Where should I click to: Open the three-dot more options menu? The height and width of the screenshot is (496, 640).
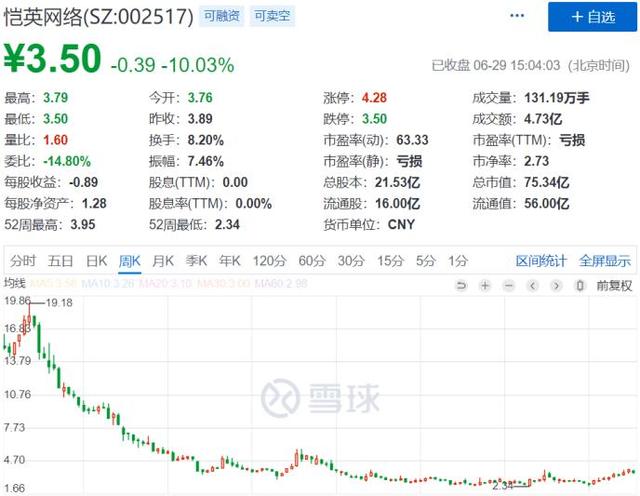point(517,16)
